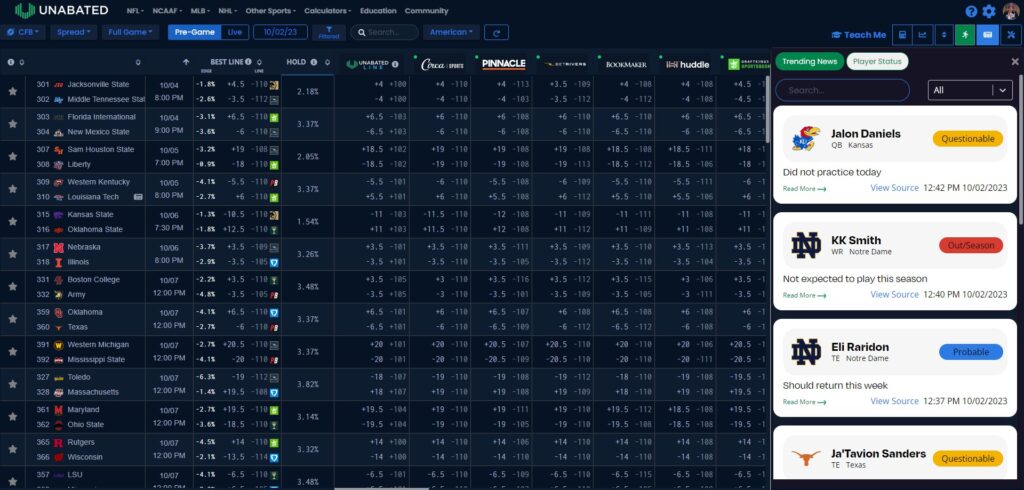Open settings gear in top bar
The height and width of the screenshot is (490, 1024).
point(989,11)
